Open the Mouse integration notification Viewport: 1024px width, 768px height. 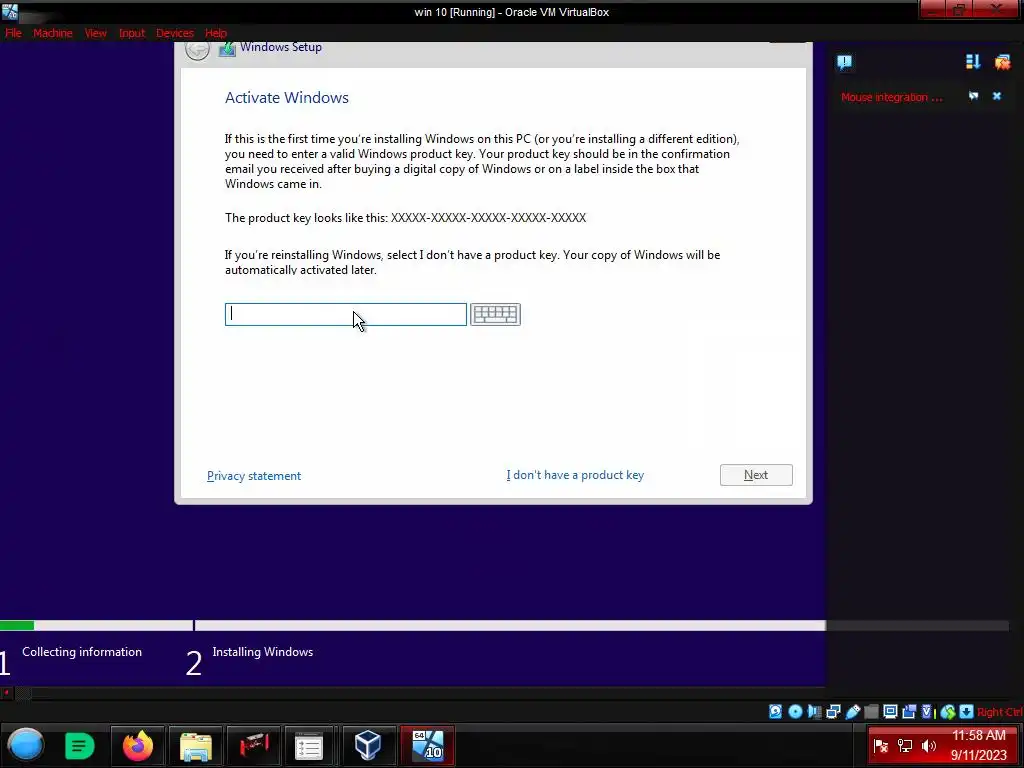[x=891, y=97]
